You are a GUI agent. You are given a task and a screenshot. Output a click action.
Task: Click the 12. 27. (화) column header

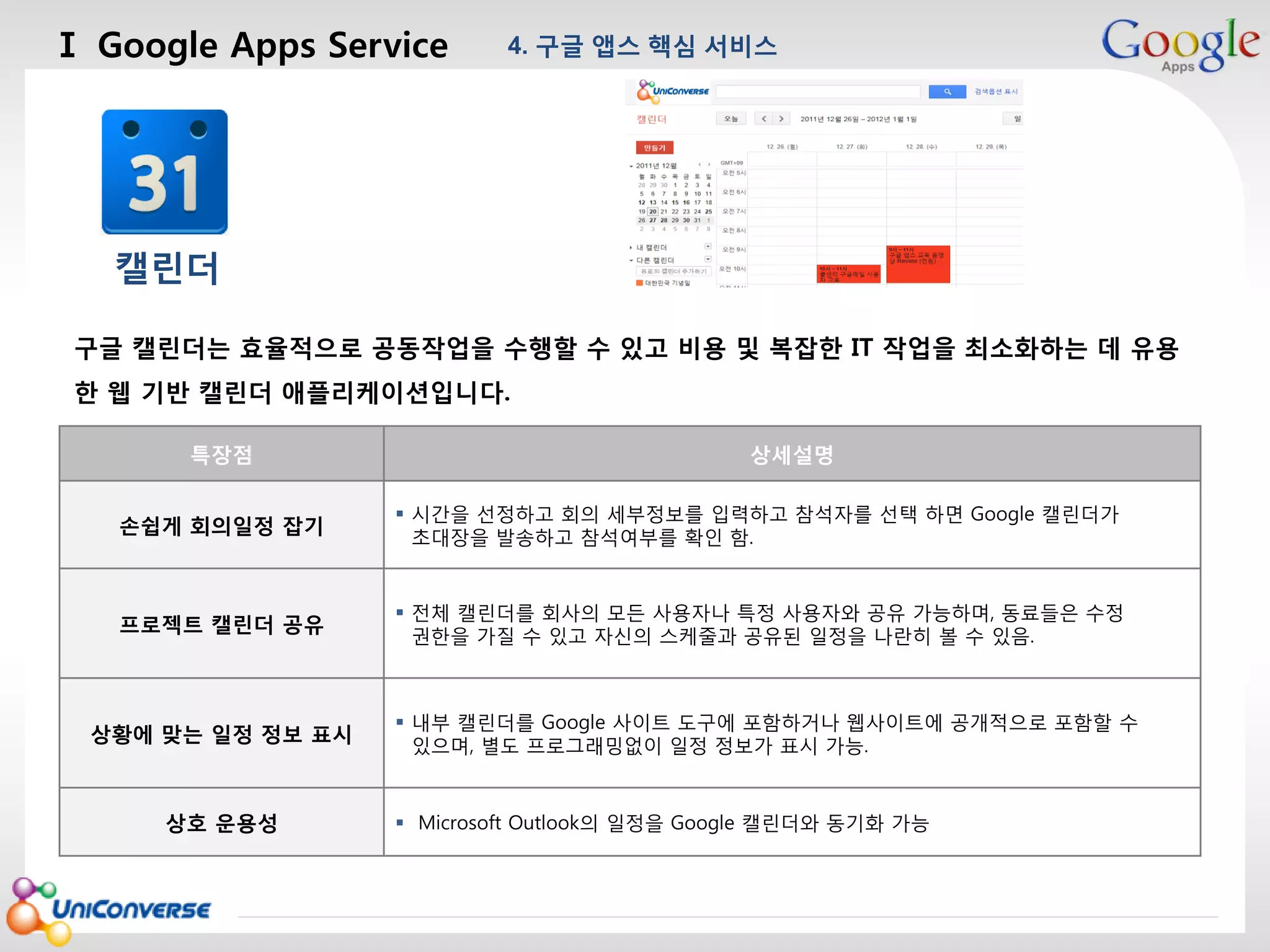pyautogui.click(x=851, y=147)
